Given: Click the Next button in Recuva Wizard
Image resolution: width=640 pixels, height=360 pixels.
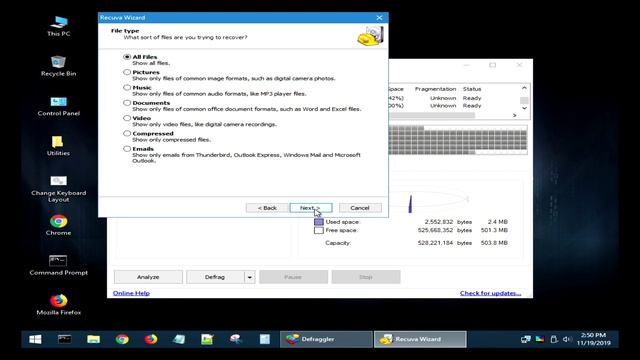Looking at the screenshot, I should click(311, 208).
